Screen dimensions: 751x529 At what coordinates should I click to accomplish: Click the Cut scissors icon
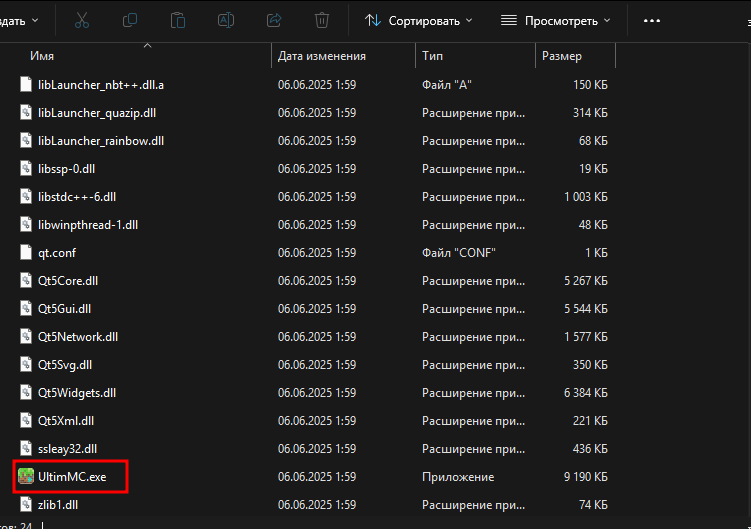point(82,20)
